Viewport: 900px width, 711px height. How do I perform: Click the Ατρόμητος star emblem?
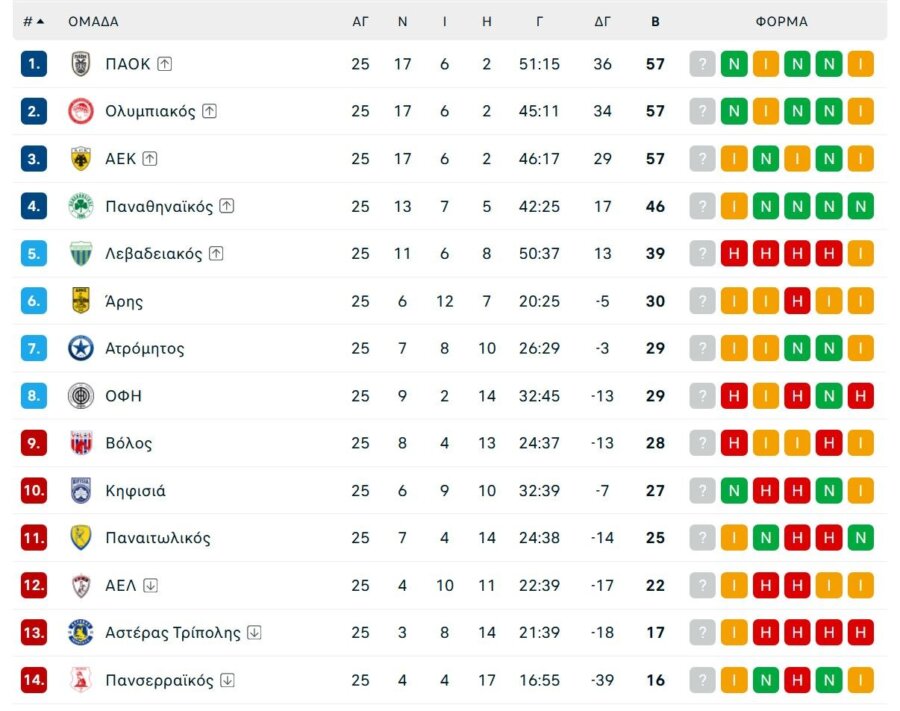pos(83,348)
